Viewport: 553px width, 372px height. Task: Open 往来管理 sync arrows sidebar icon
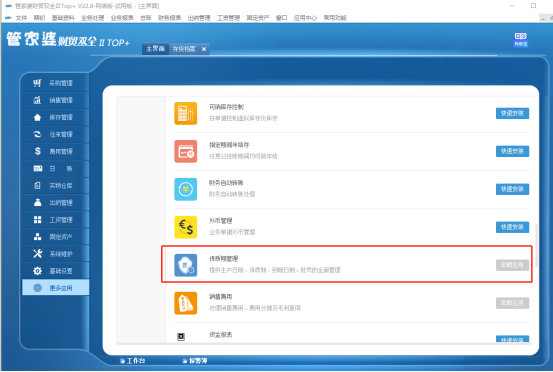pos(37,134)
